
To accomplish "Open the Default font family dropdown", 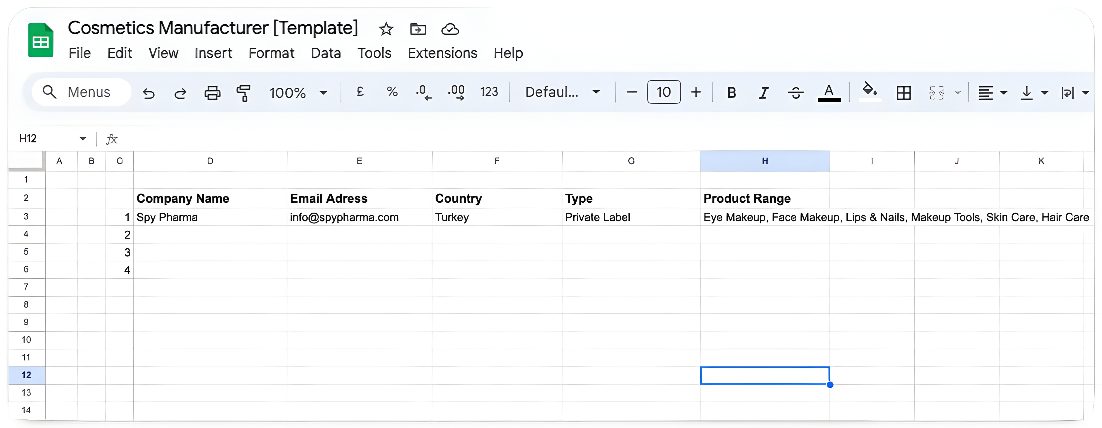I will [563, 93].
